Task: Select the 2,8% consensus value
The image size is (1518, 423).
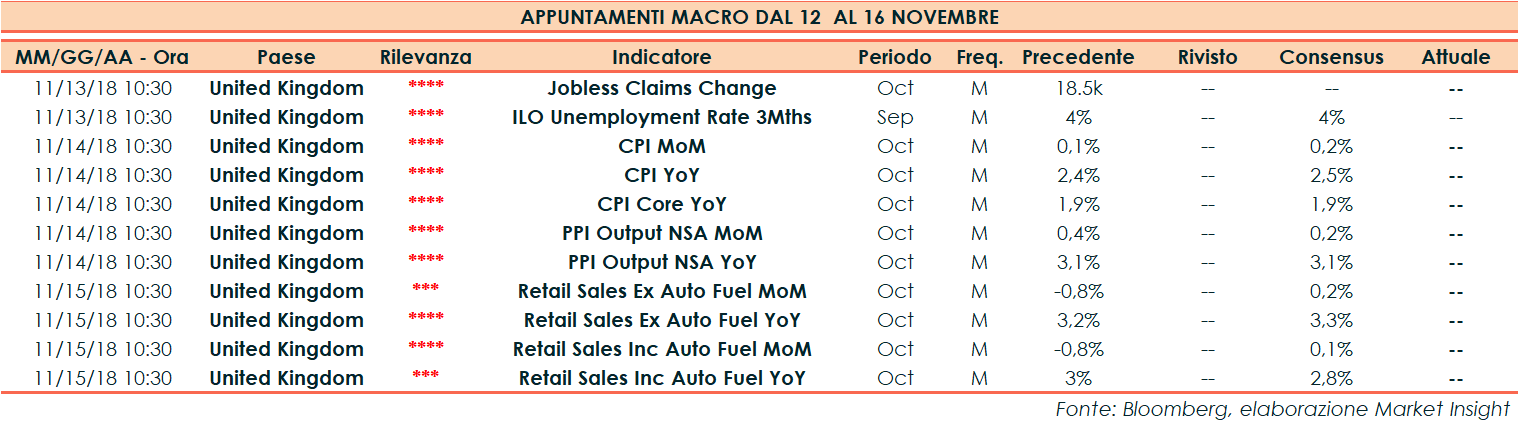Action: point(1331,379)
